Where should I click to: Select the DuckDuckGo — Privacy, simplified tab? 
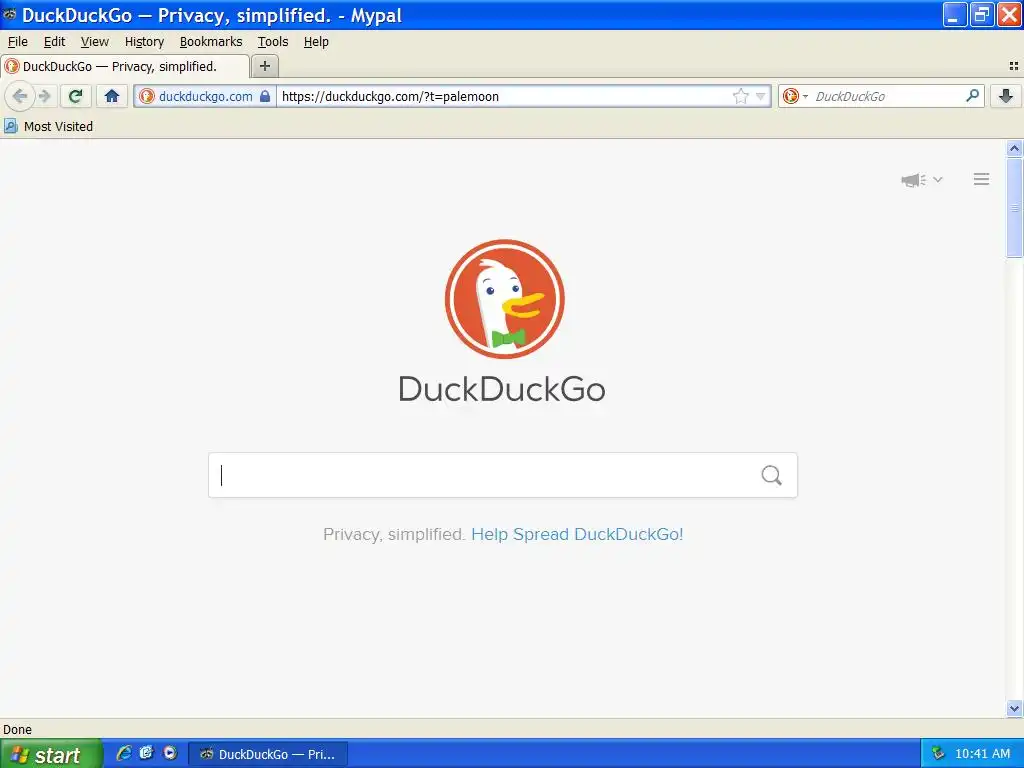tap(125, 66)
